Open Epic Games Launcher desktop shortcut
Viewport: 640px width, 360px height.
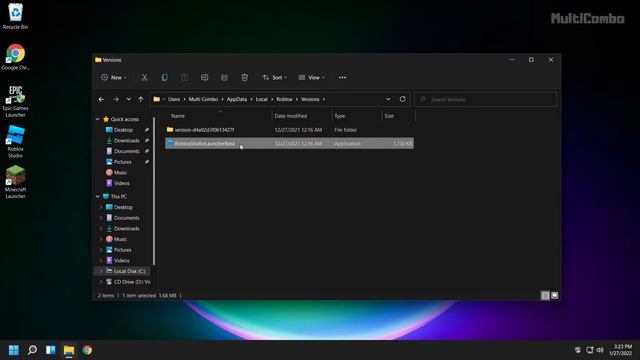16,101
